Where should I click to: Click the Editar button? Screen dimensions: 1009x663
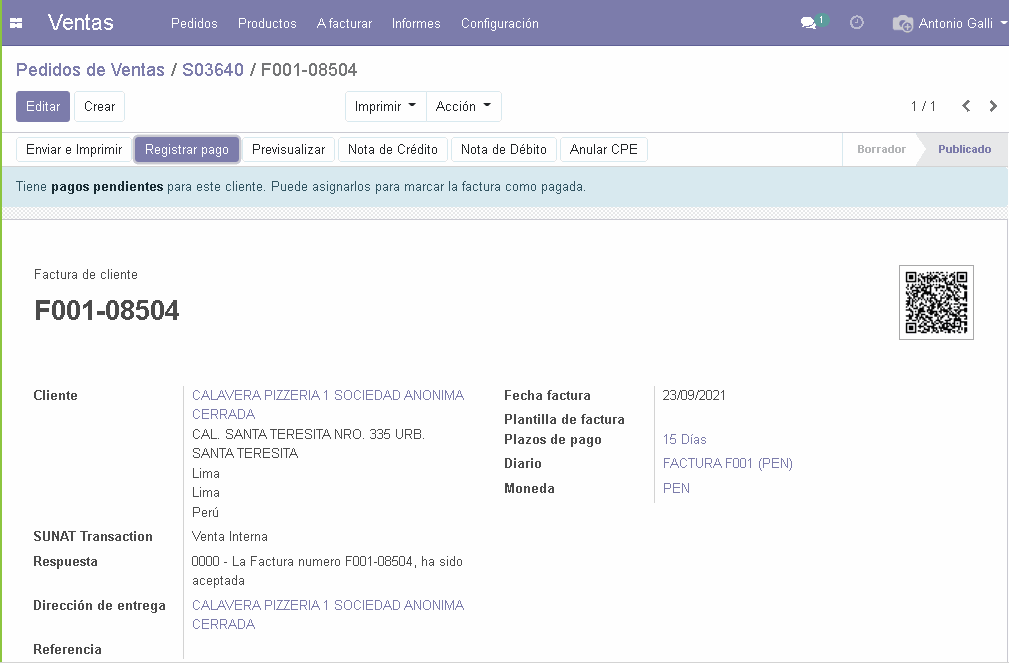click(x=43, y=106)
